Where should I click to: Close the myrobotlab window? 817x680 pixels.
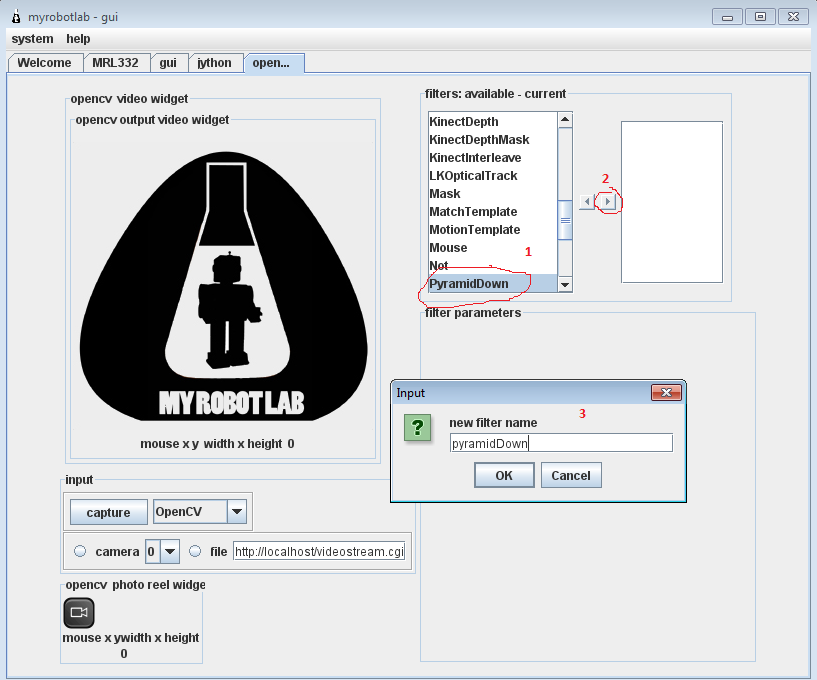click(793, 17)
